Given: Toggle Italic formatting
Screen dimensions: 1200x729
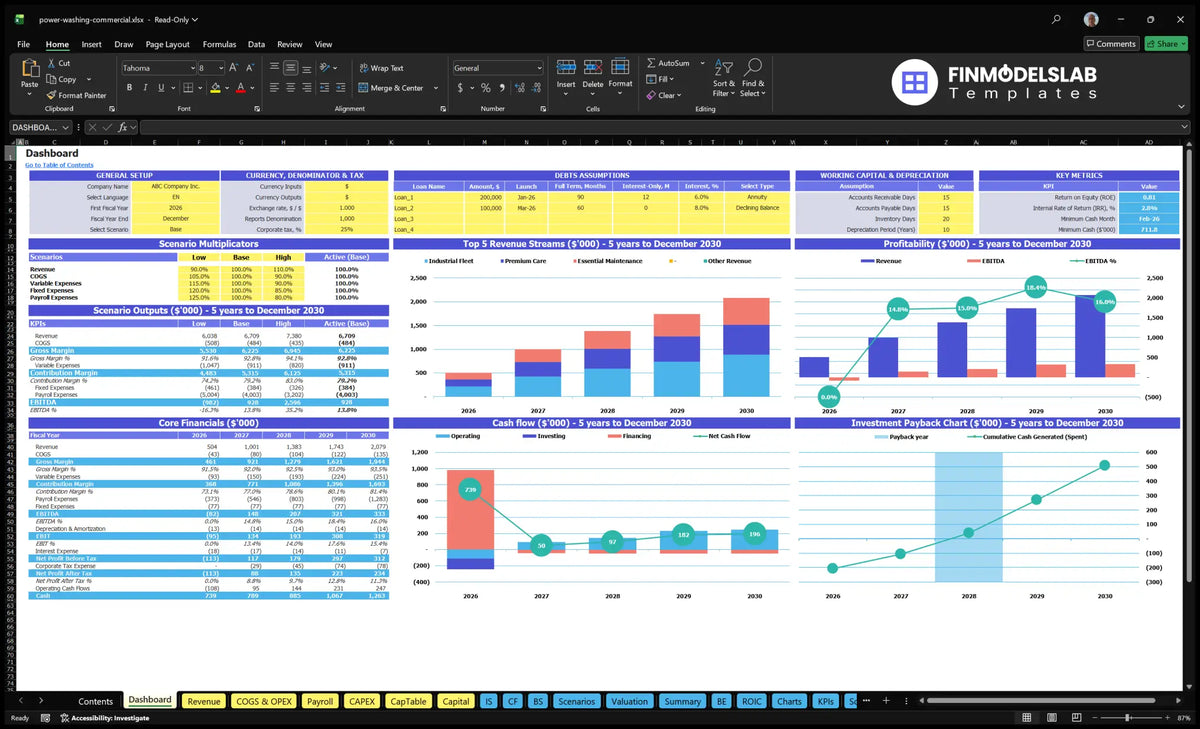Looking at the screenshot, I should 144,88.
